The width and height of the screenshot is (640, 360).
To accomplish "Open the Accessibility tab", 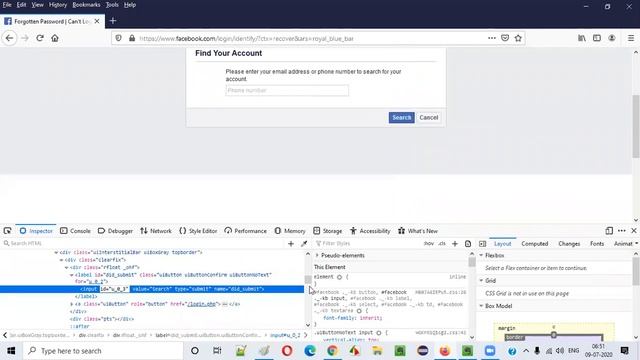I will [370, 231].
